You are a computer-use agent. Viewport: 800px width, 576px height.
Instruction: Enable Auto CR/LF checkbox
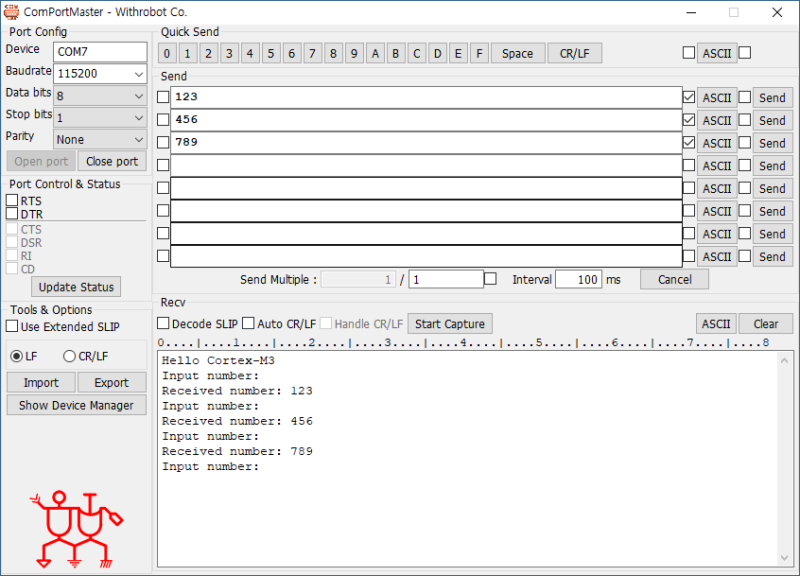248,323
